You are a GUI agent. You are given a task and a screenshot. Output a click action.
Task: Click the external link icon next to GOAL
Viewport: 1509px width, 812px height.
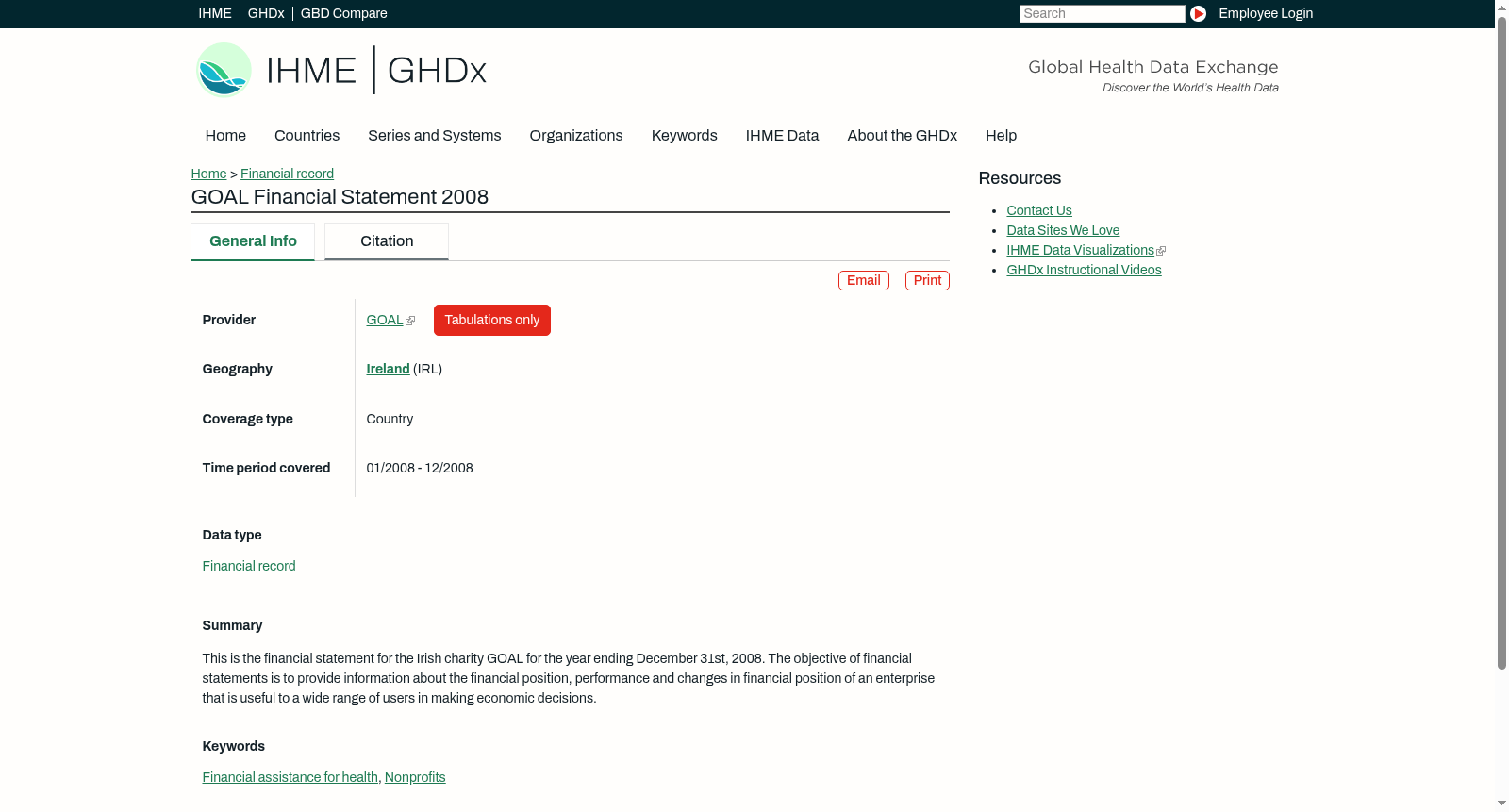pos(410,321)
